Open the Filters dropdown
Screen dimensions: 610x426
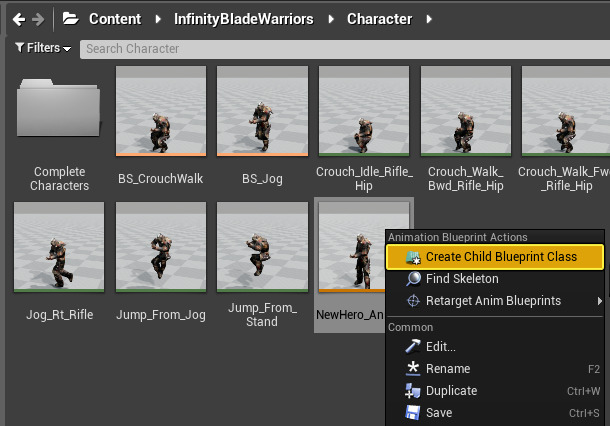pyautogui.click(x=43, y=48)
